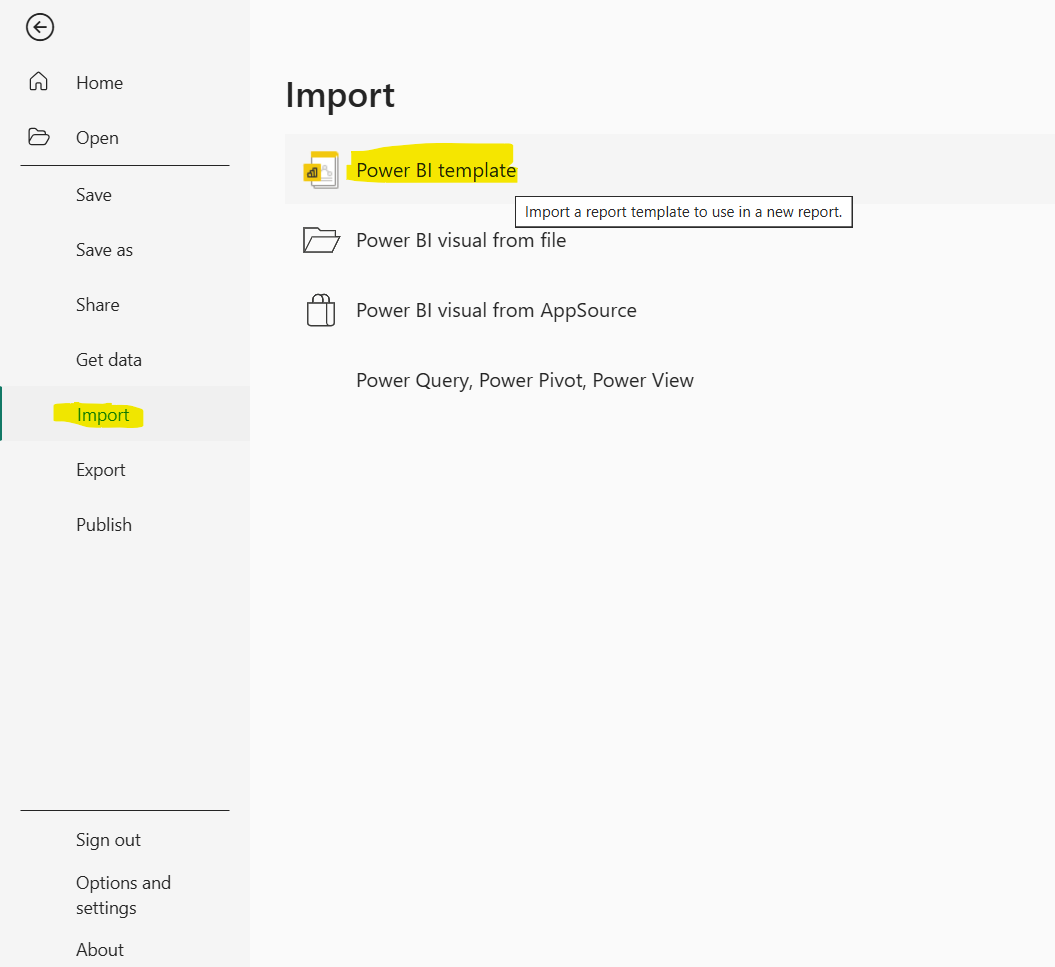The image size is (1055, 967).
Task: Select Power BI visual from AppSource
Action: [x=496, y=310]
